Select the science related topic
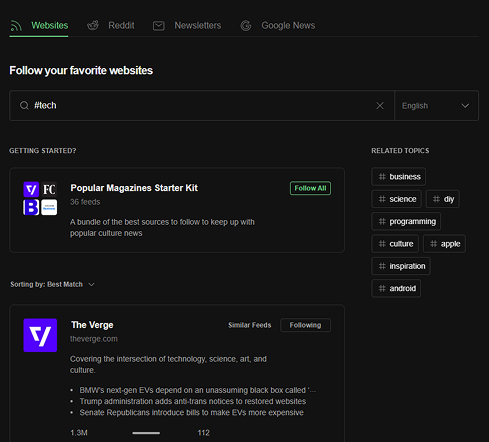489x442 pixels. coord(396,199)
